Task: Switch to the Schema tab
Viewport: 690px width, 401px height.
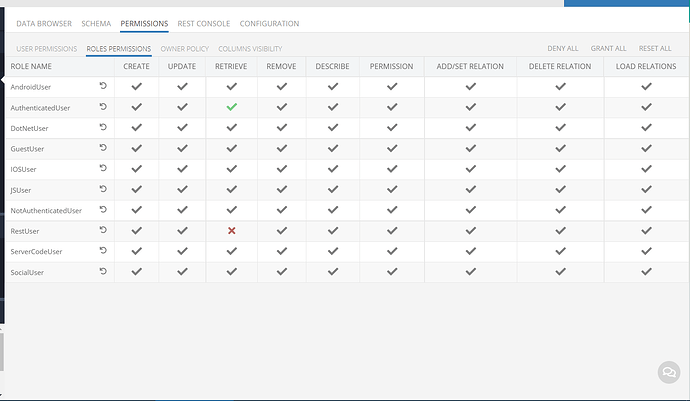Action: [x=96, y=24]
